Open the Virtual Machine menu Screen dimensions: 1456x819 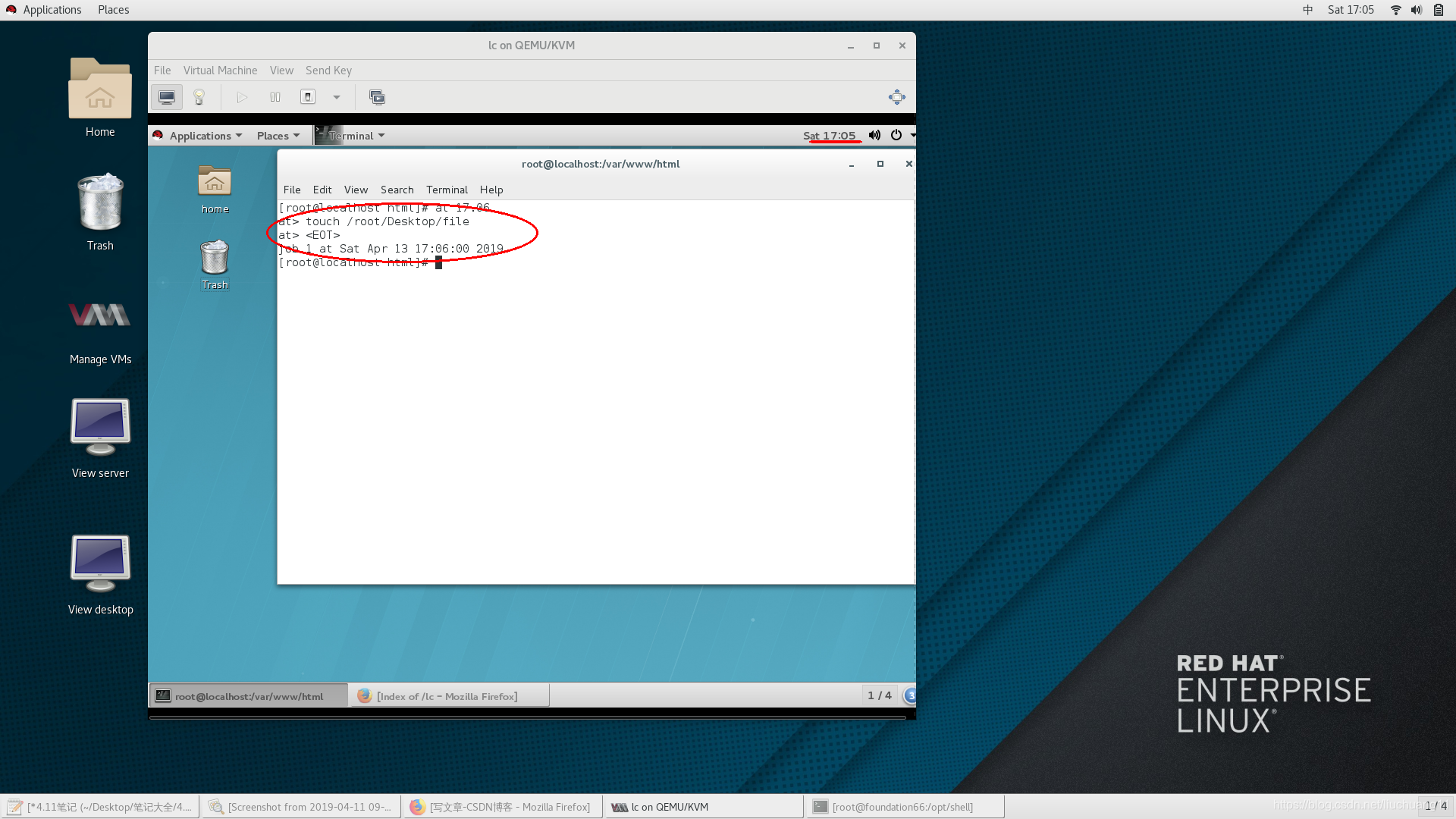click(220, 71)
